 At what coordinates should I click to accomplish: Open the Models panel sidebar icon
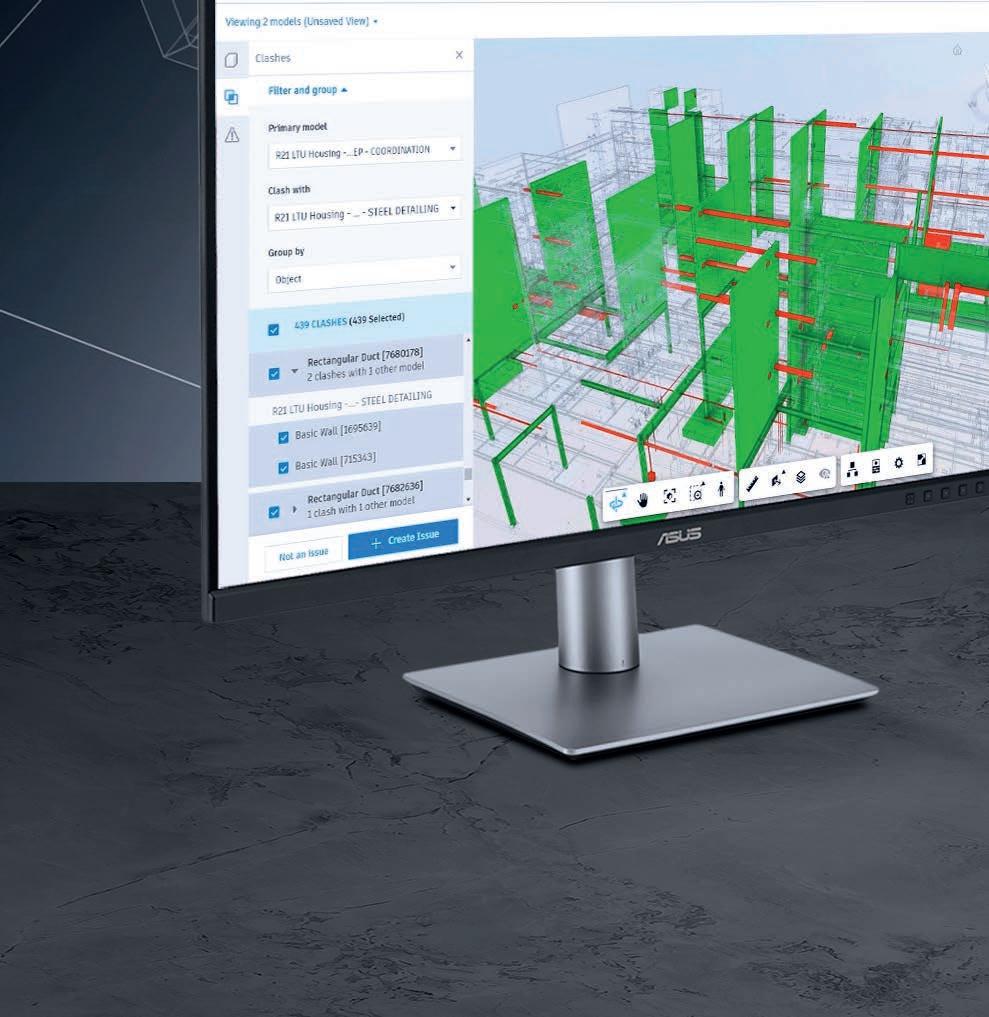[x=232, y=60]
